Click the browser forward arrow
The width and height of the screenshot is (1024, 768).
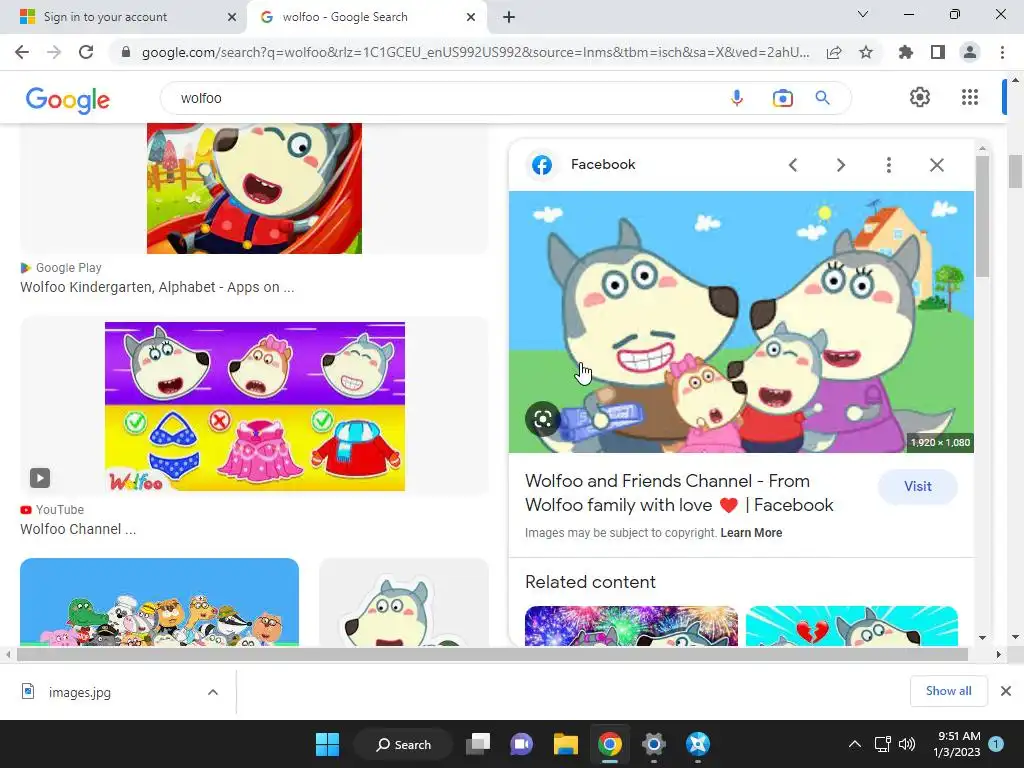click(54, 52)
